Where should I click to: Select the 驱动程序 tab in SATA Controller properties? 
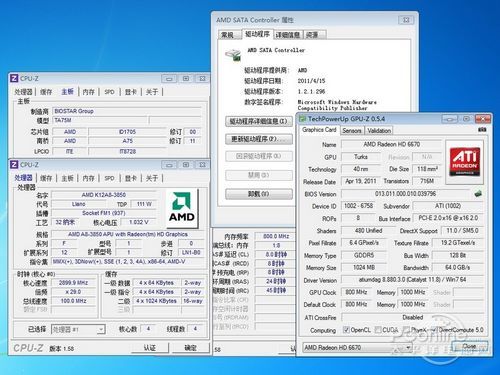click(257, 34)
